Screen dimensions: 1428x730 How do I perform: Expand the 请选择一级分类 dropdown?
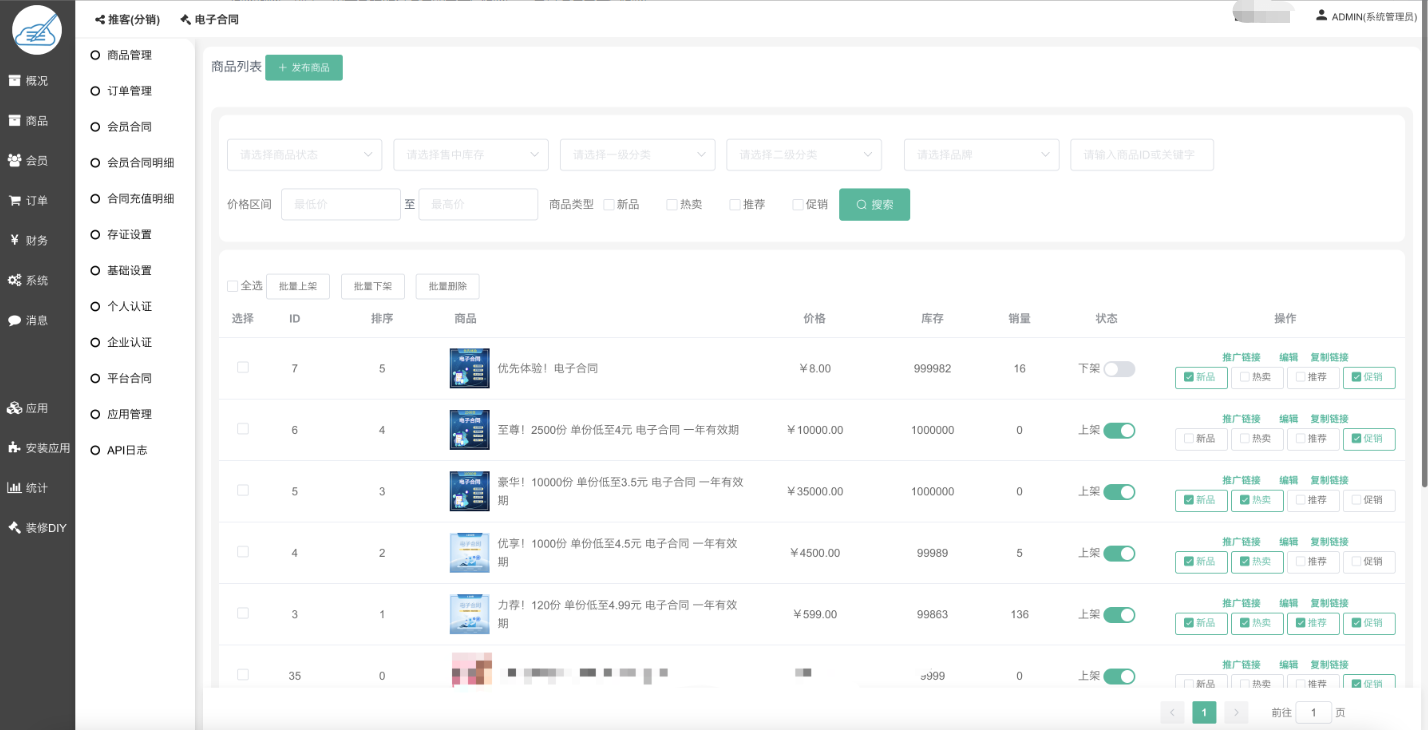(x=637, y=155)
